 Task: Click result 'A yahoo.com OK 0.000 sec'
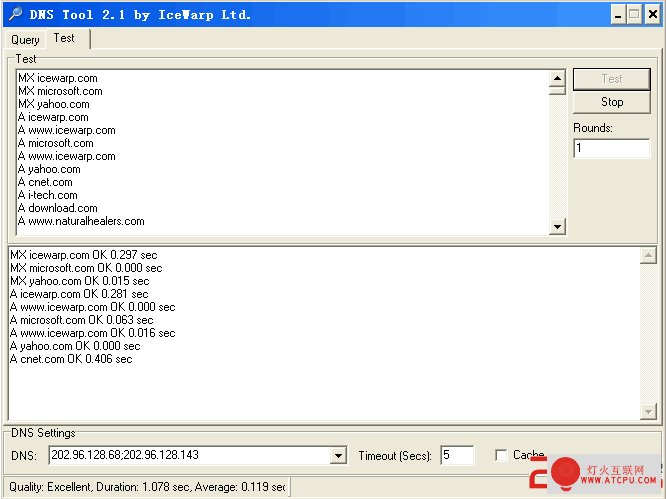[75, 346]
